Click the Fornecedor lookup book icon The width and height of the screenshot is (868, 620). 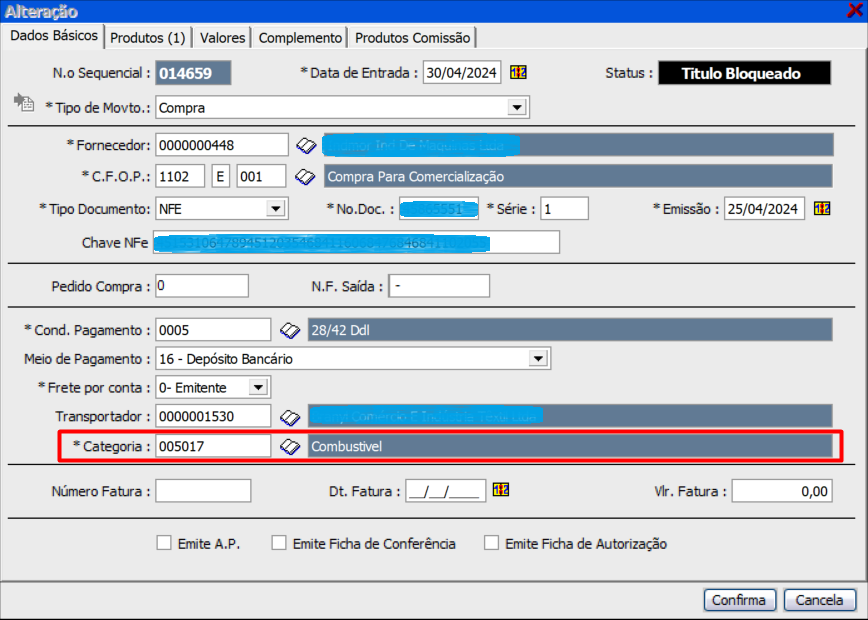[306, 146]
